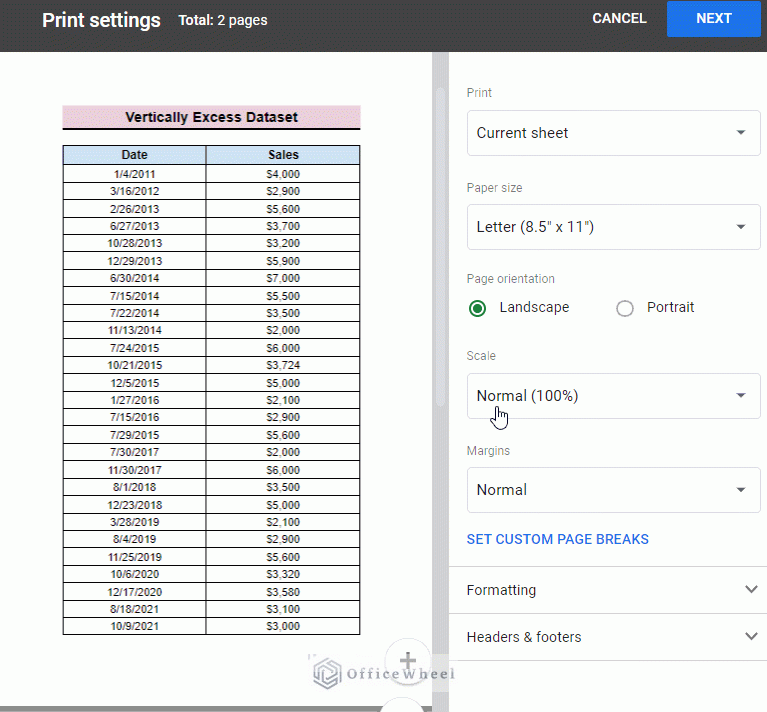The image size is (767, 712).
Task: Click the Total: 2 pages label
Action: [222, 20]
